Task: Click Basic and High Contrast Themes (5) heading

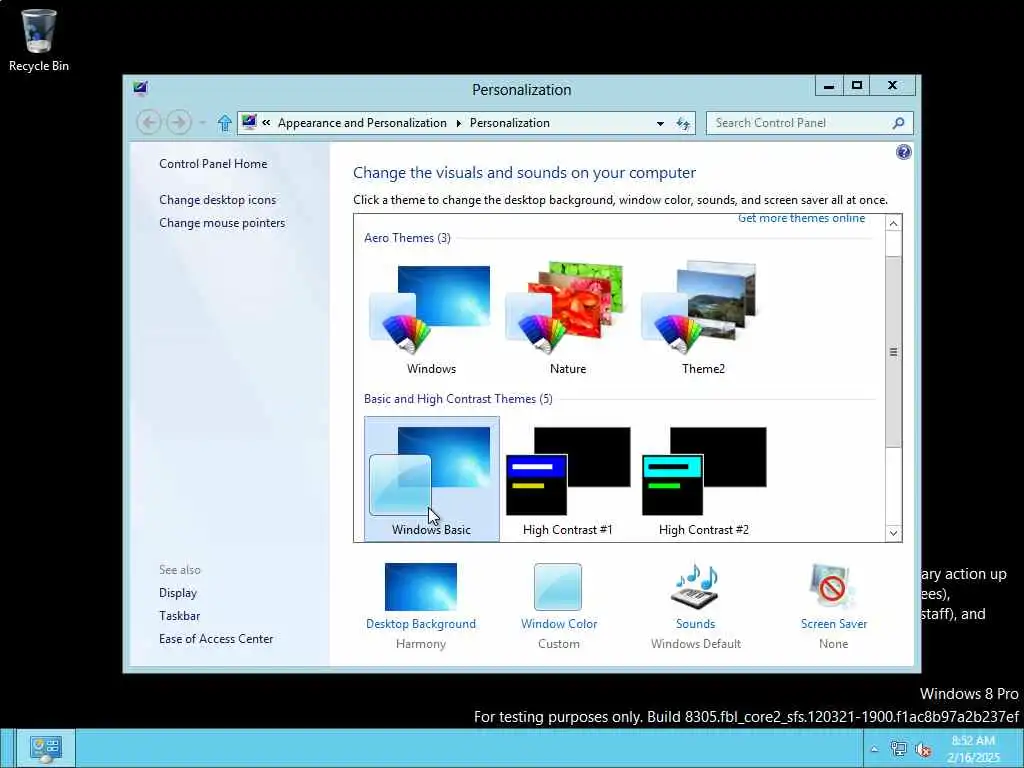Action: tap(458, 399)
